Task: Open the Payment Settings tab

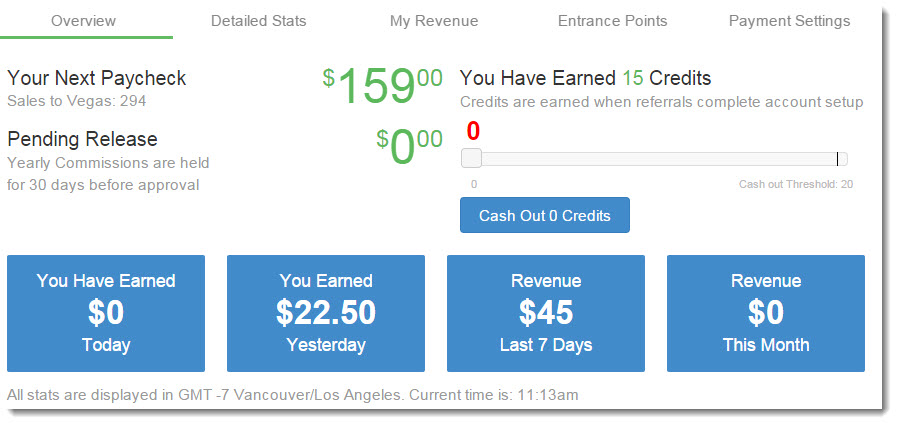Action: pos(789,21)
